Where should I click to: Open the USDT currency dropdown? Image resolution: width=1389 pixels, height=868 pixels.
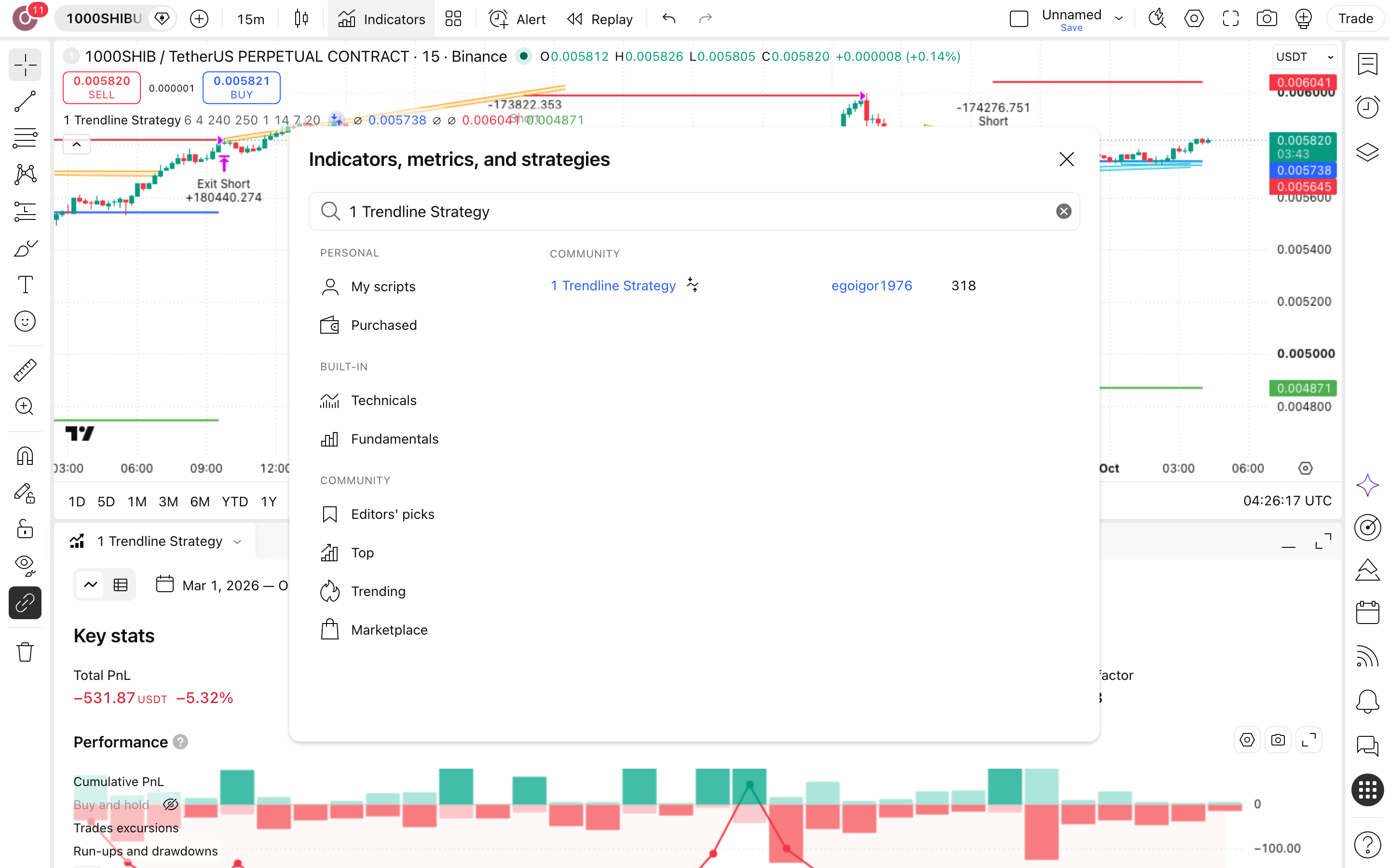pos(1305,57)
